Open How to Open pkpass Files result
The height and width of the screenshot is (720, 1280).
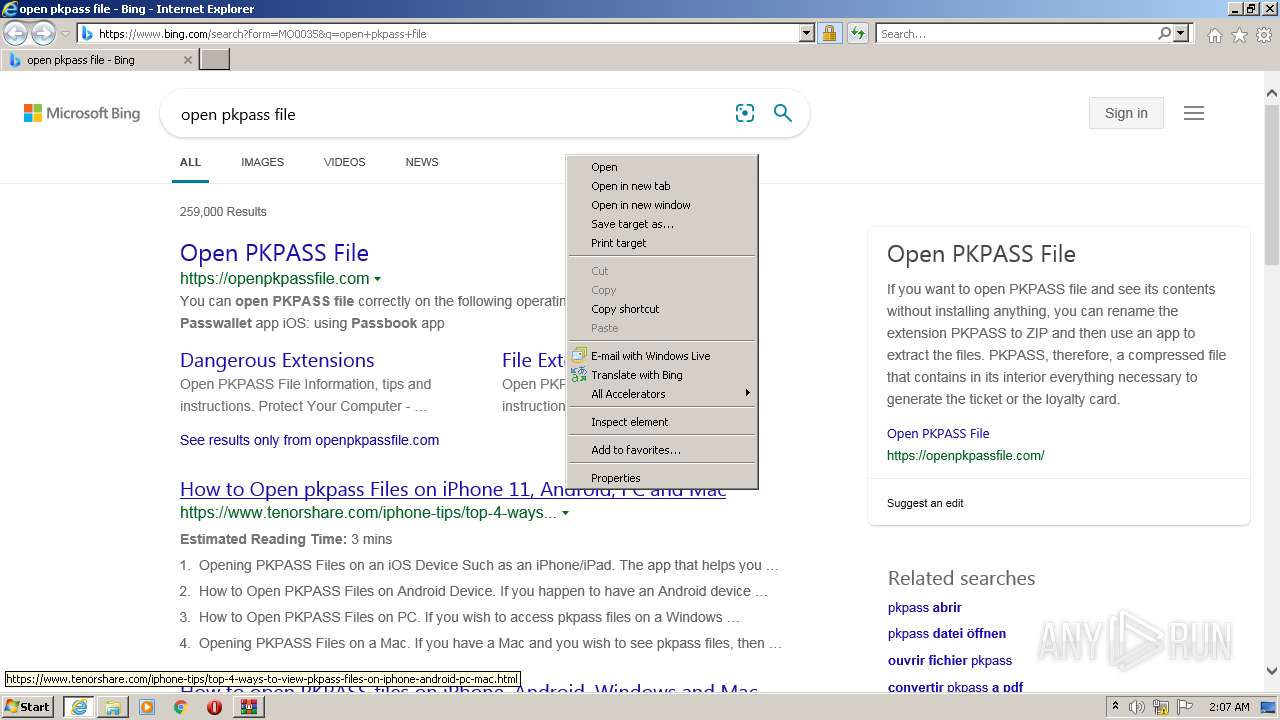point(453,489)
